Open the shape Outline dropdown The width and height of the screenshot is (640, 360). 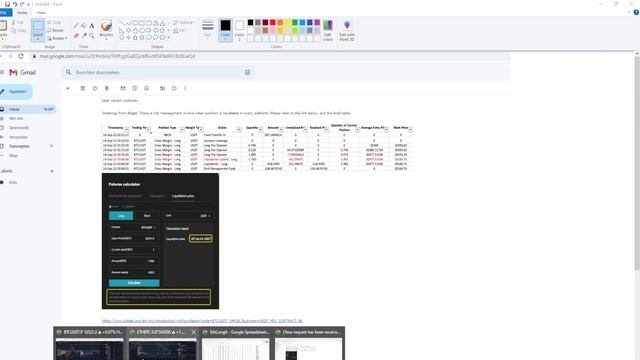(183, 22)
